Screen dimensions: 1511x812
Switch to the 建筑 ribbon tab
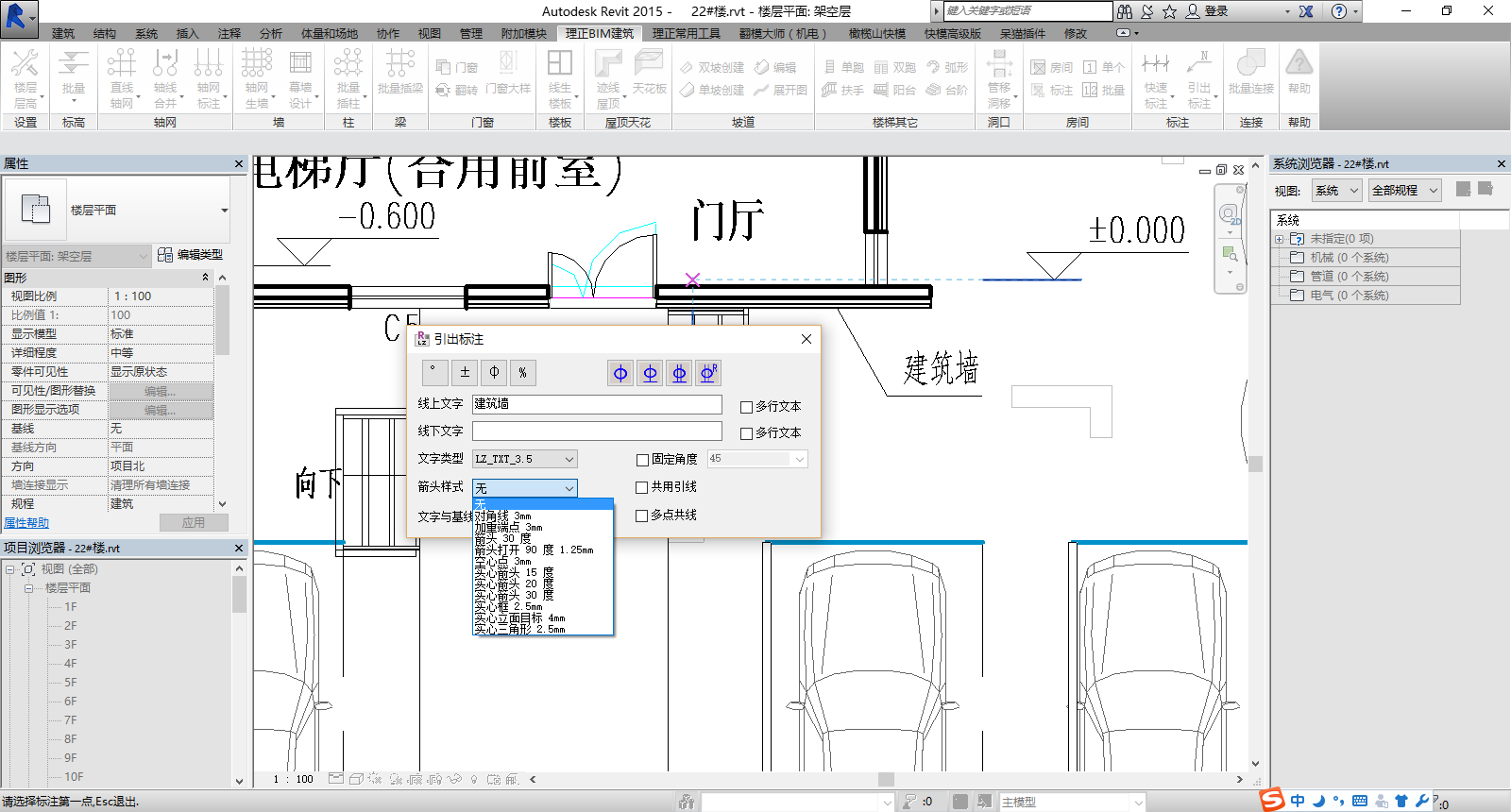click(63, 33)
